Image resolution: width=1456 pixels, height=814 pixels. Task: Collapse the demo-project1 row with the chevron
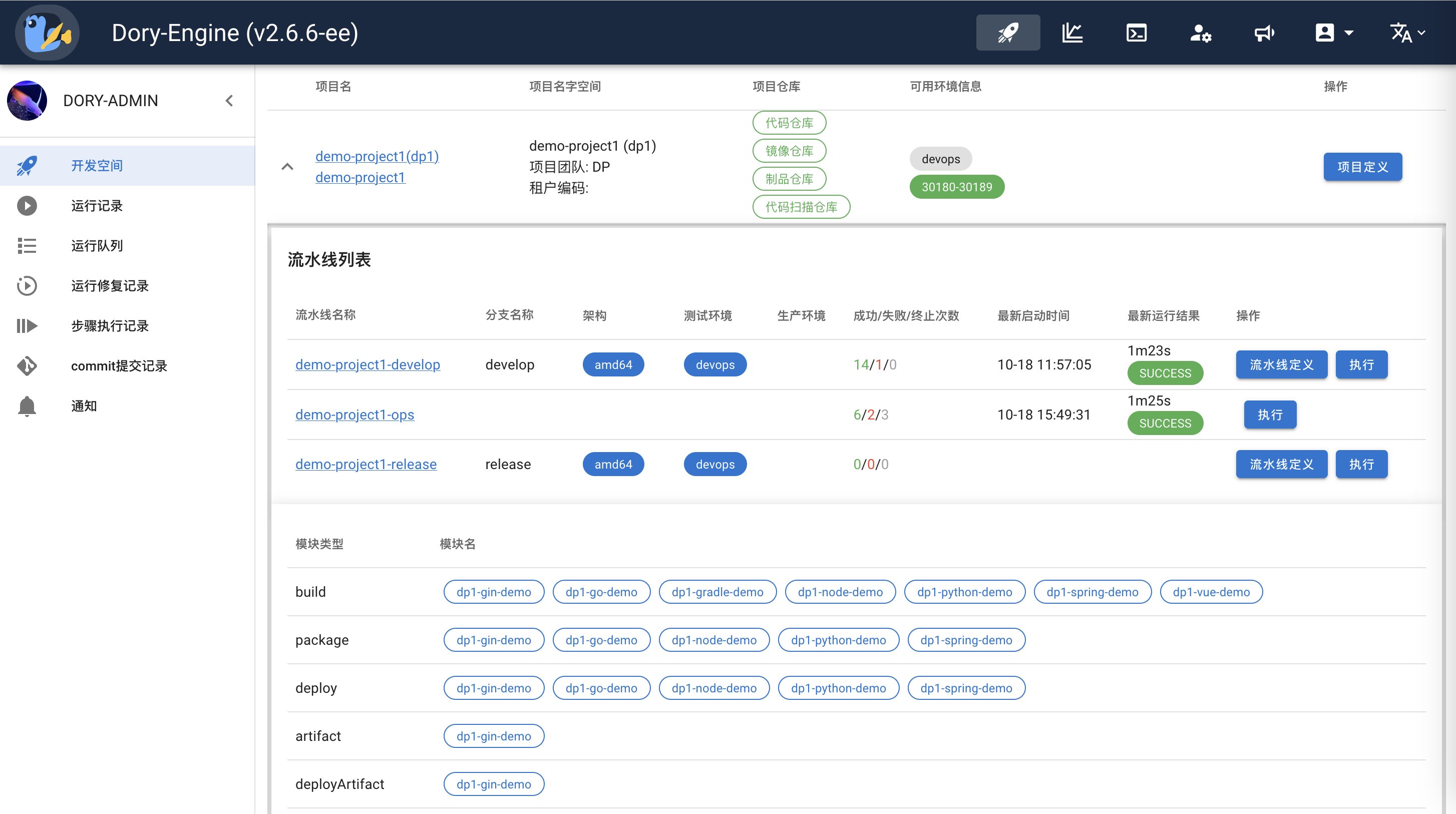pos(288,166)
